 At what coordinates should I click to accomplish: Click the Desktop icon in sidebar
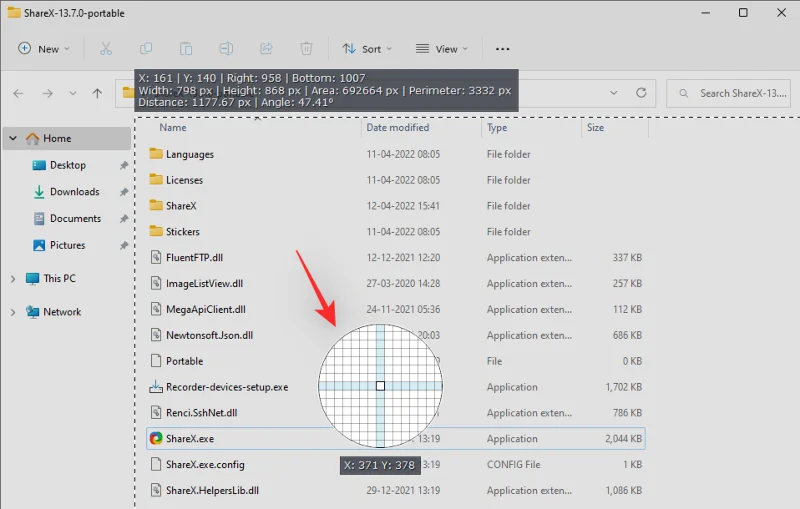click(x=39, y=165)
